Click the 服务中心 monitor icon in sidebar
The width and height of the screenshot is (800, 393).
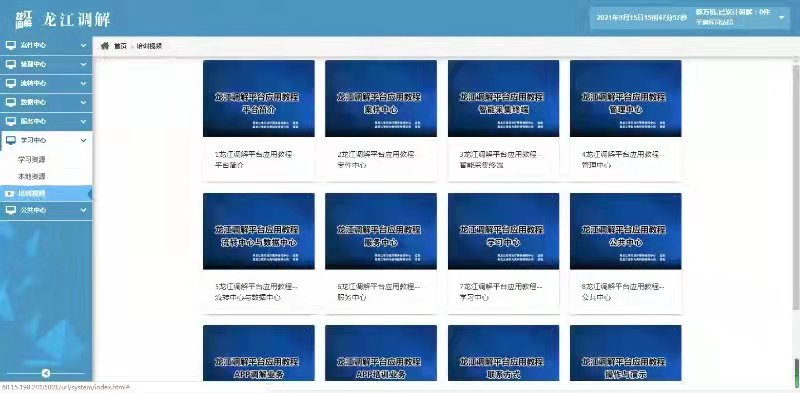point(11,121)
